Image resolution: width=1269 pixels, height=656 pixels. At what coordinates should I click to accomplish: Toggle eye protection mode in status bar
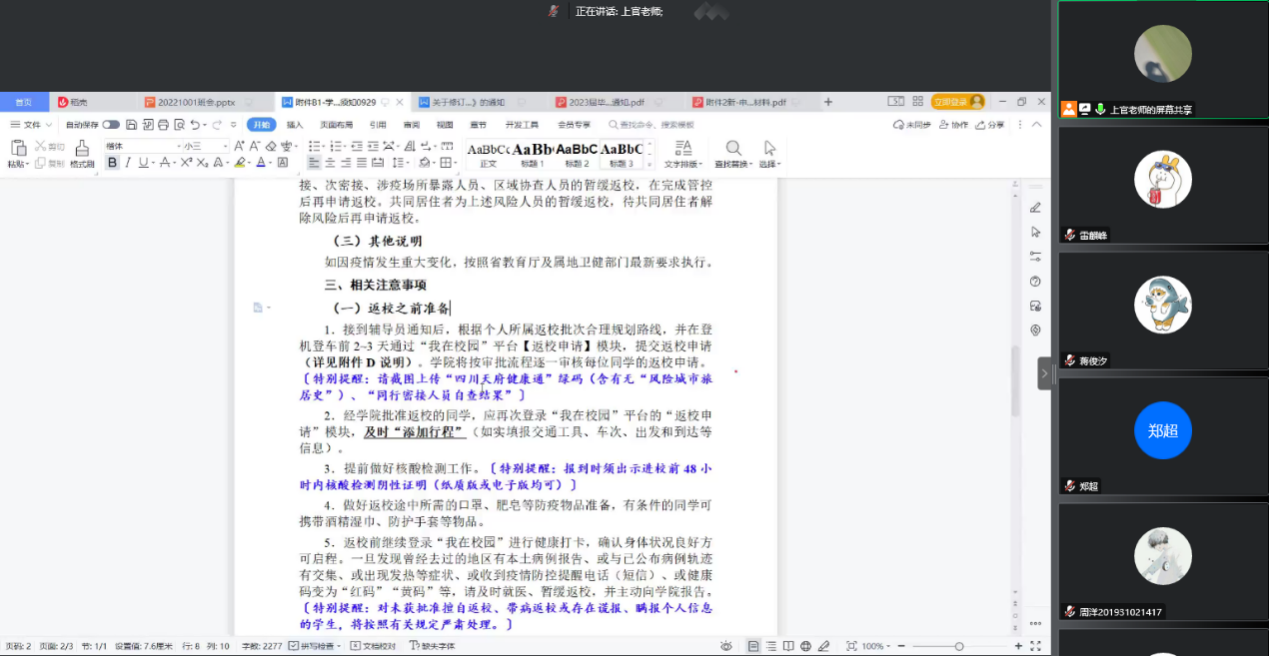click(x=726, y=646)
